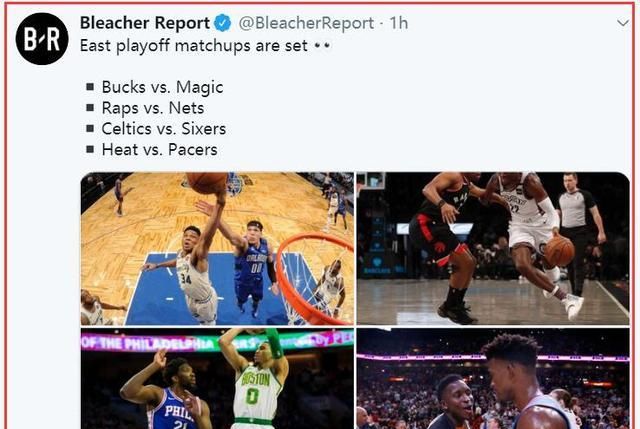Expand the tweet options chevron
The width and height of the screenshot is (640, 429).
pyautogui.click(x=623, y=23)
